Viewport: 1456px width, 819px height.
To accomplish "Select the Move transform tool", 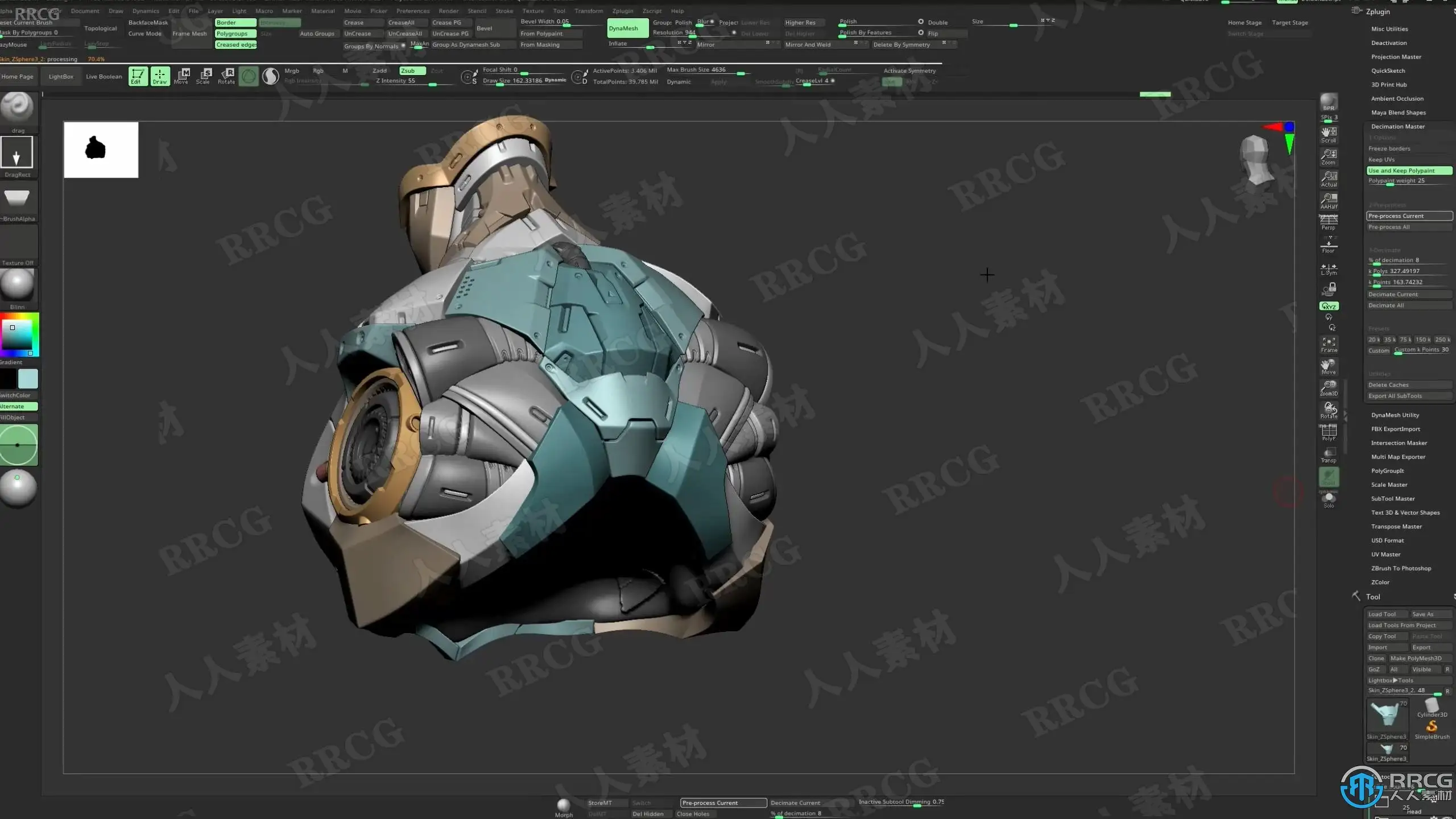I will coord(181,76).
